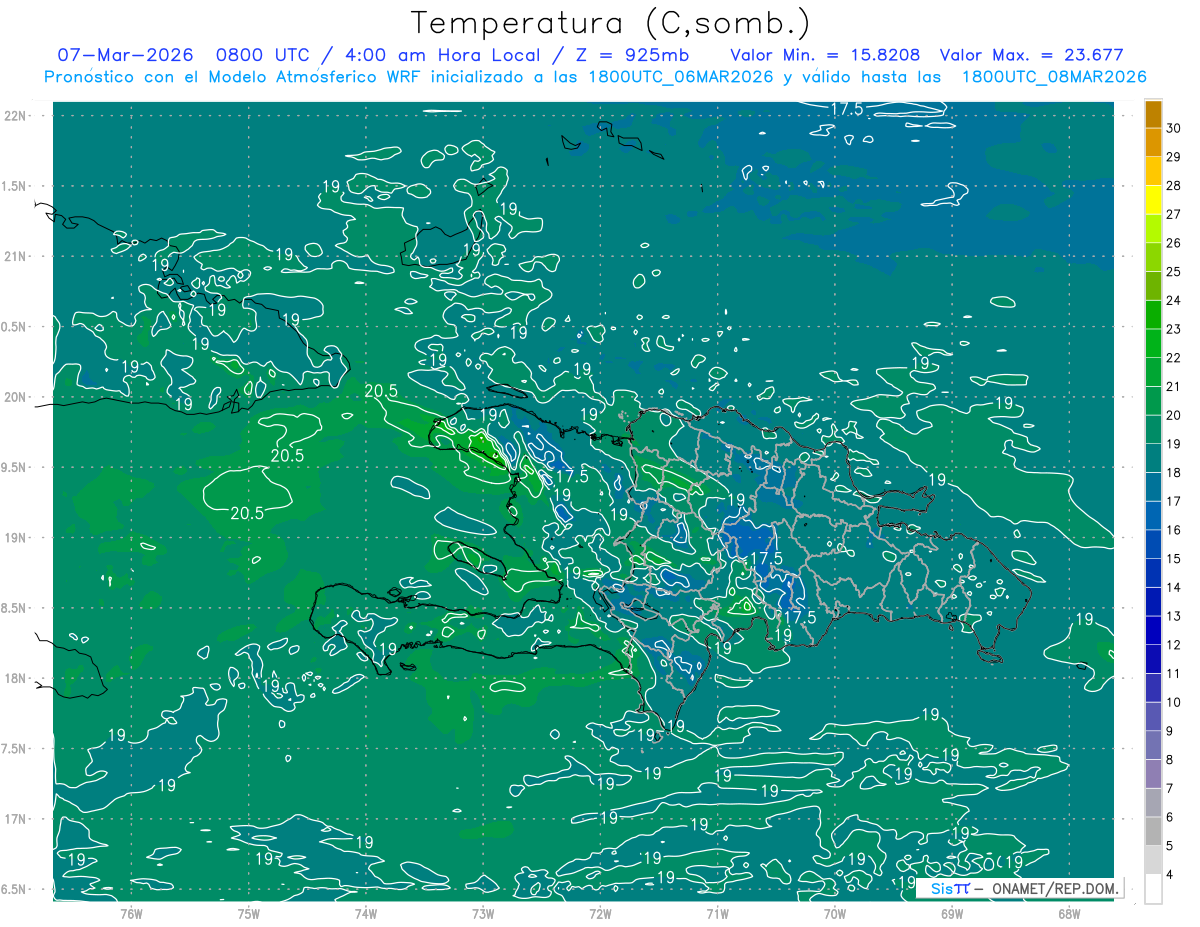The image size is (1200, 927).
Task: Click the color scale label '12'
Action: 1173,645
